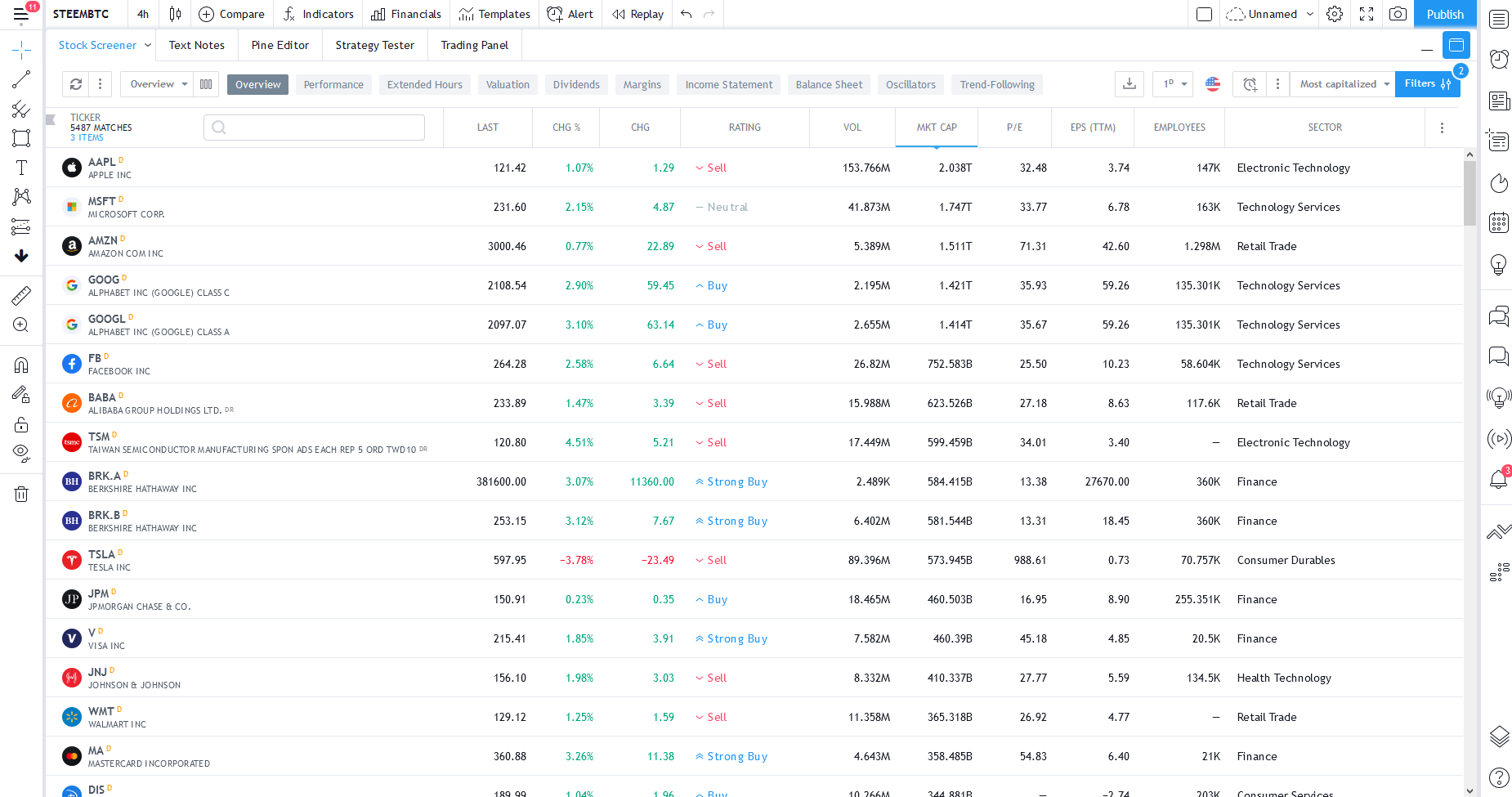This screenshot has height=797, width=1512.
Task: Open notifications bell in right sidebar
Action: (1499, 479)
